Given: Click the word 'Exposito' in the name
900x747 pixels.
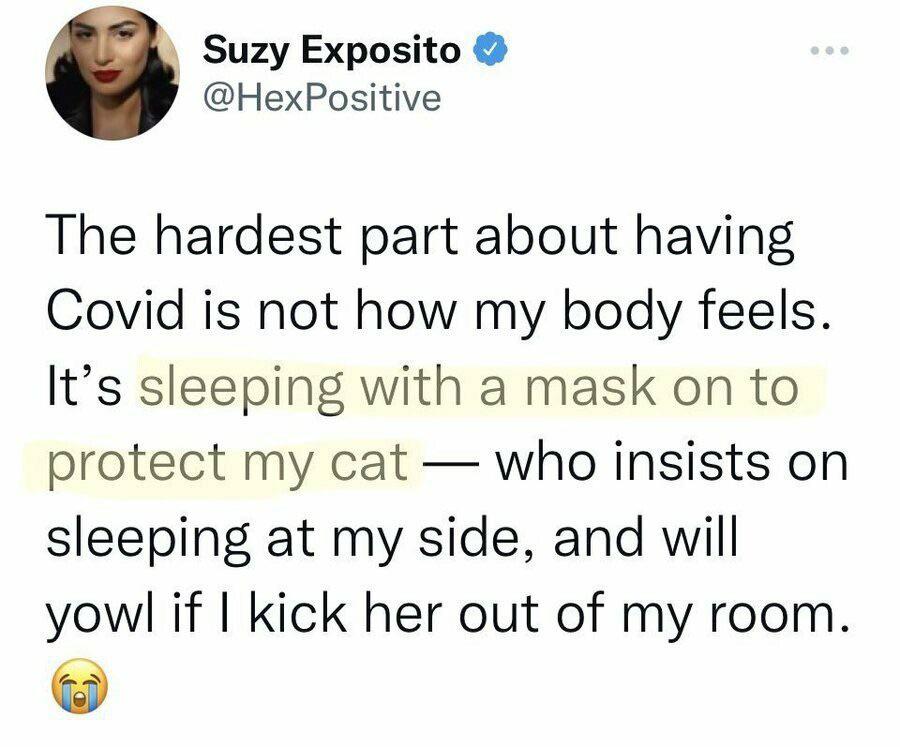Looking at the screenshot, I should pyautogui.click(x=381, y=52).
